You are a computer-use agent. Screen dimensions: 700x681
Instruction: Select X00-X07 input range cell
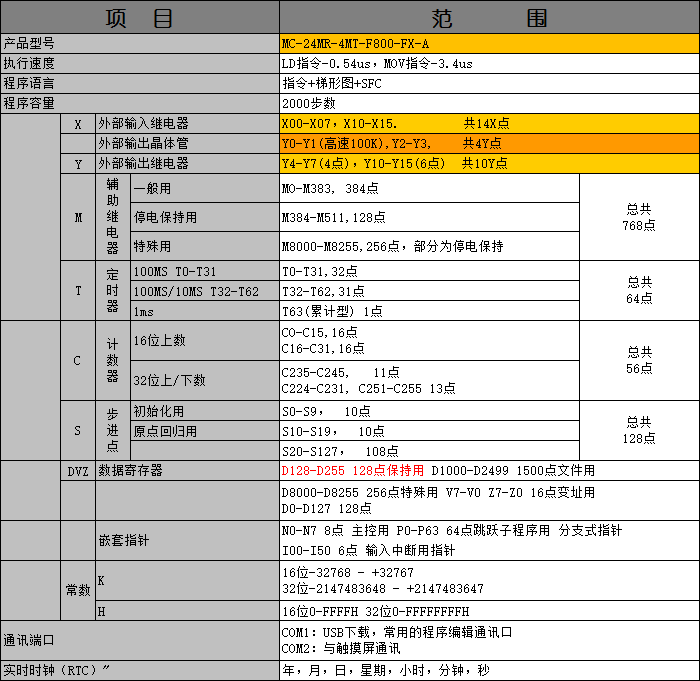(489, 123)
